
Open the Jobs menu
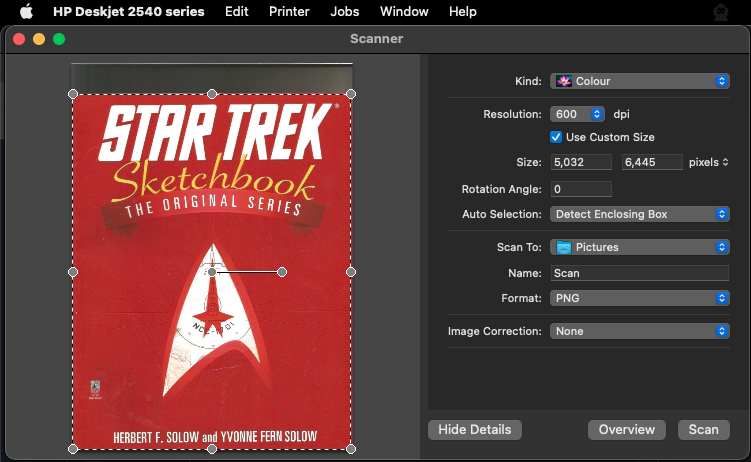click(344, 11)
